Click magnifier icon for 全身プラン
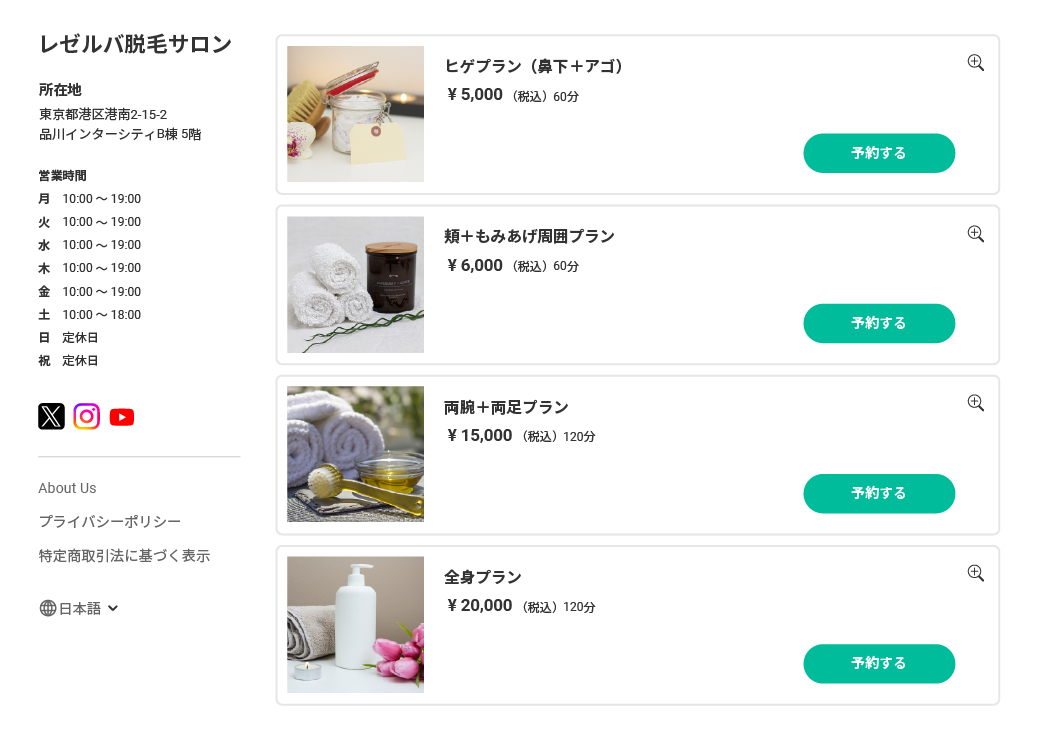The height and width of the screenshot is (740, 1037). pos(976,573)
